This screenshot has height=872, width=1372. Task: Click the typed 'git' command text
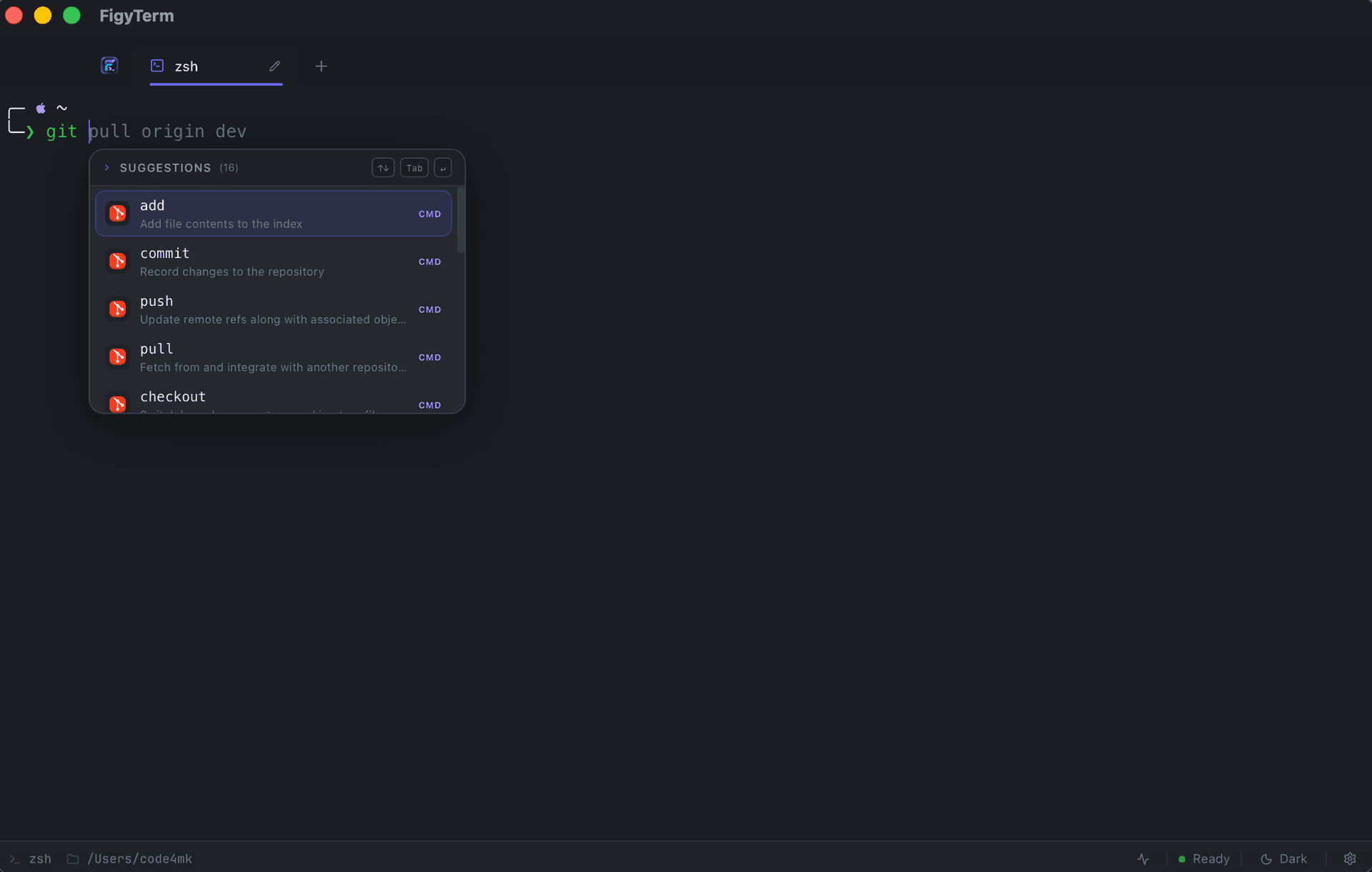tap(61, 132)
